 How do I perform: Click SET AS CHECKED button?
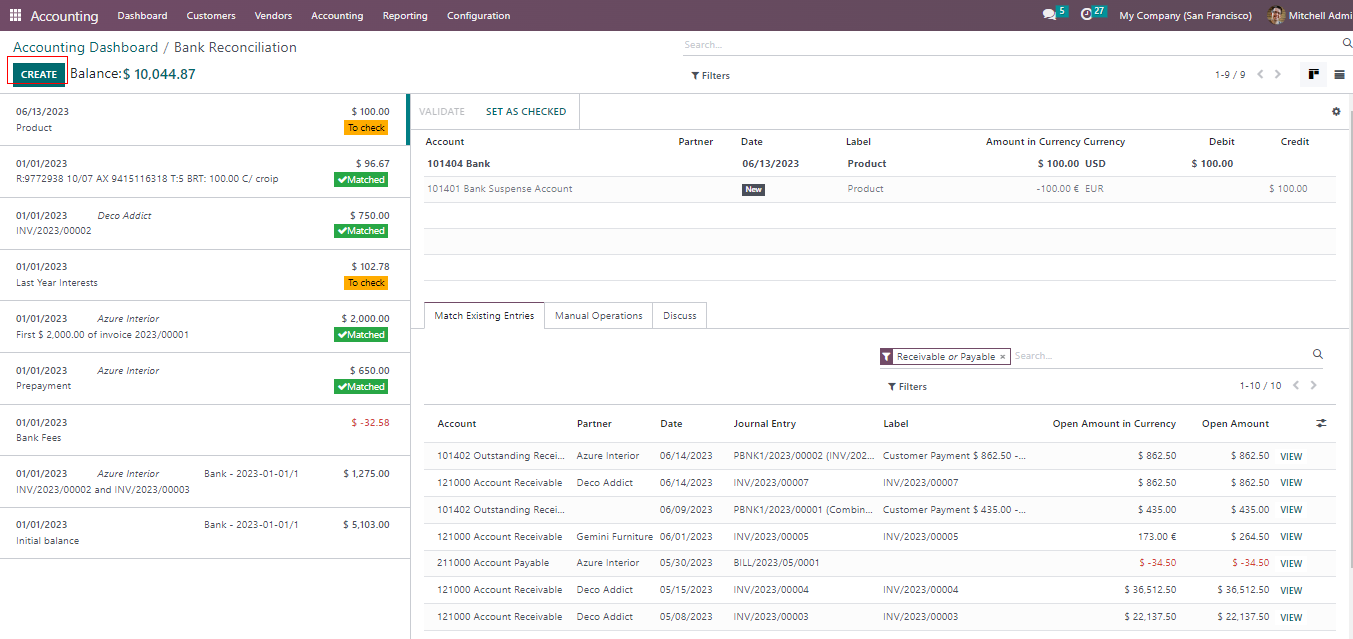[x=526, y=112]
